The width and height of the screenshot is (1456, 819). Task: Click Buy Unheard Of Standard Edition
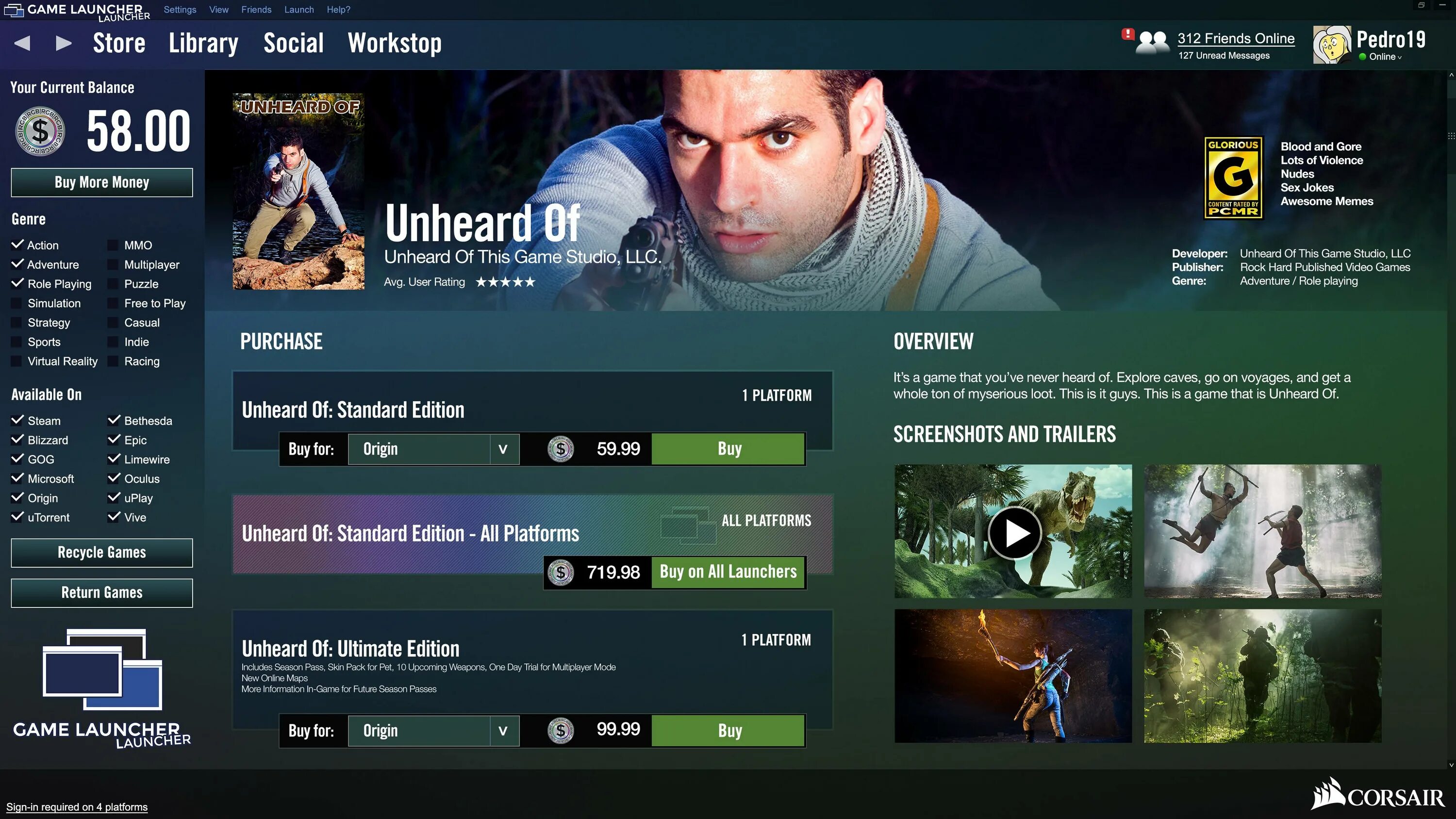728,449
